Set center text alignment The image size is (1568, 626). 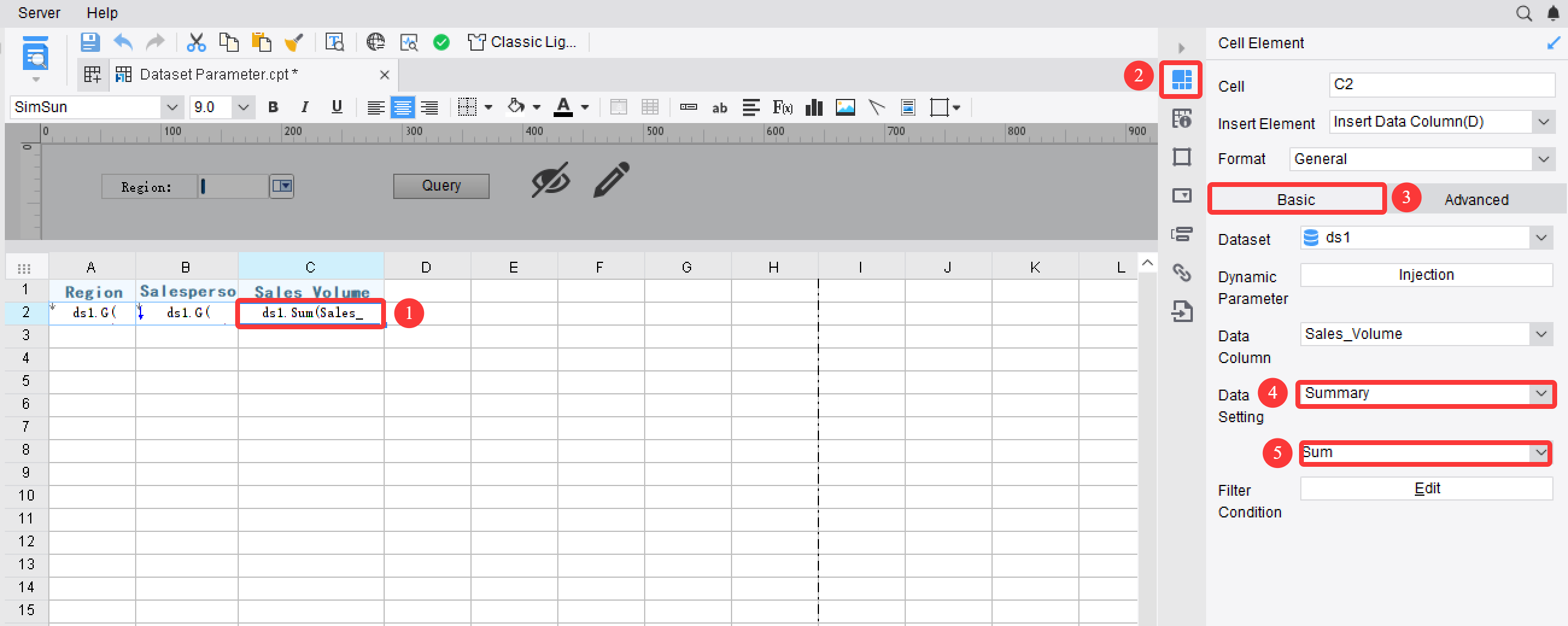[402, 108]
